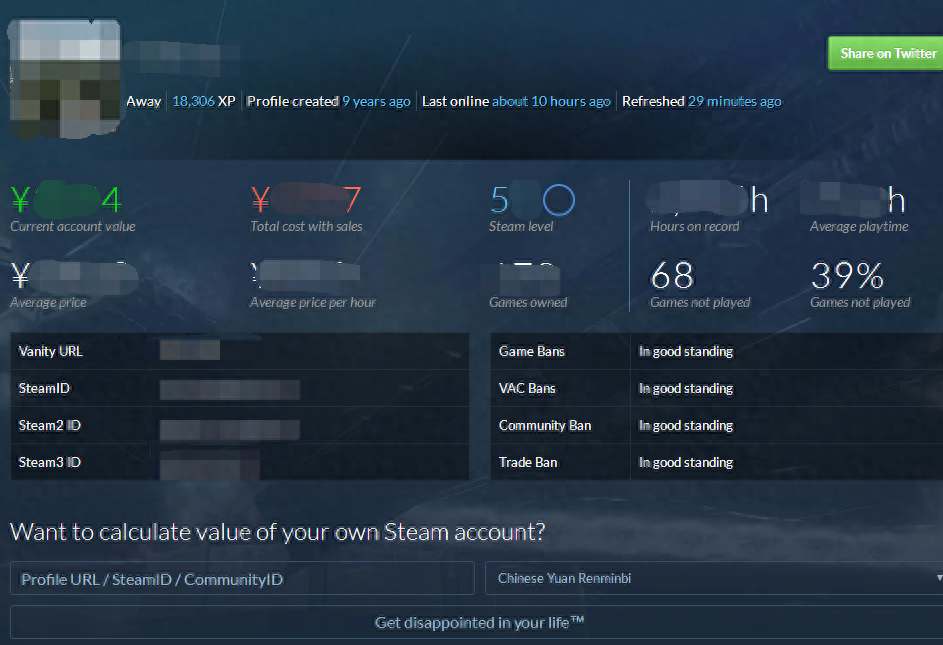Click the 39% games not played stat

pyautogui.click(x=847, y=275)
